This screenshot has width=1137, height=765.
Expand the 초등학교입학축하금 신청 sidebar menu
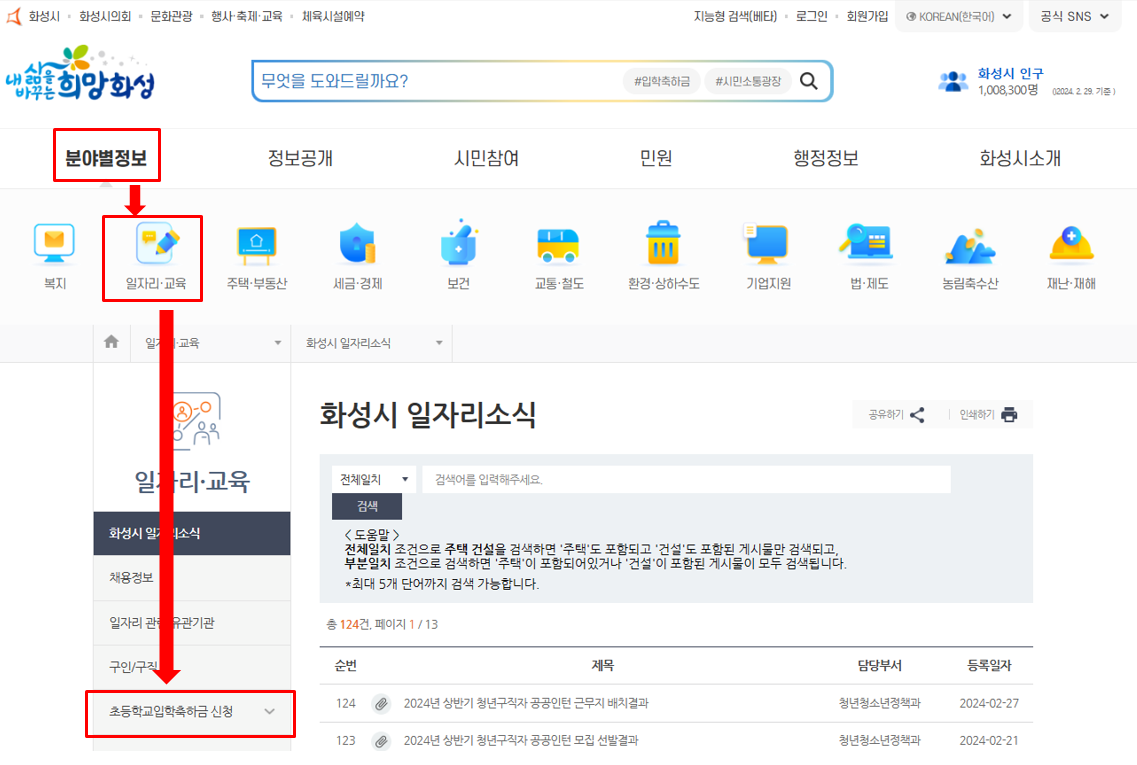(190, 714)
